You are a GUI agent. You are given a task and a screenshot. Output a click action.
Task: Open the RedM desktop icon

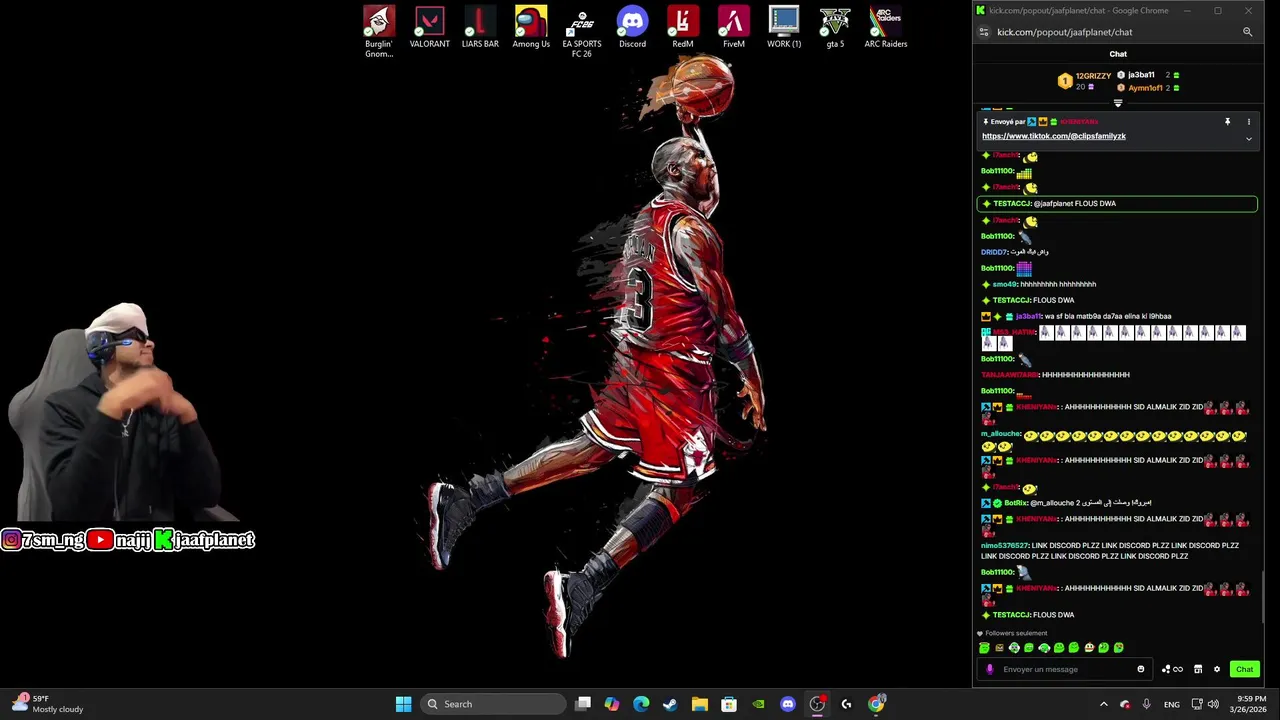click(x=683, y=27)
